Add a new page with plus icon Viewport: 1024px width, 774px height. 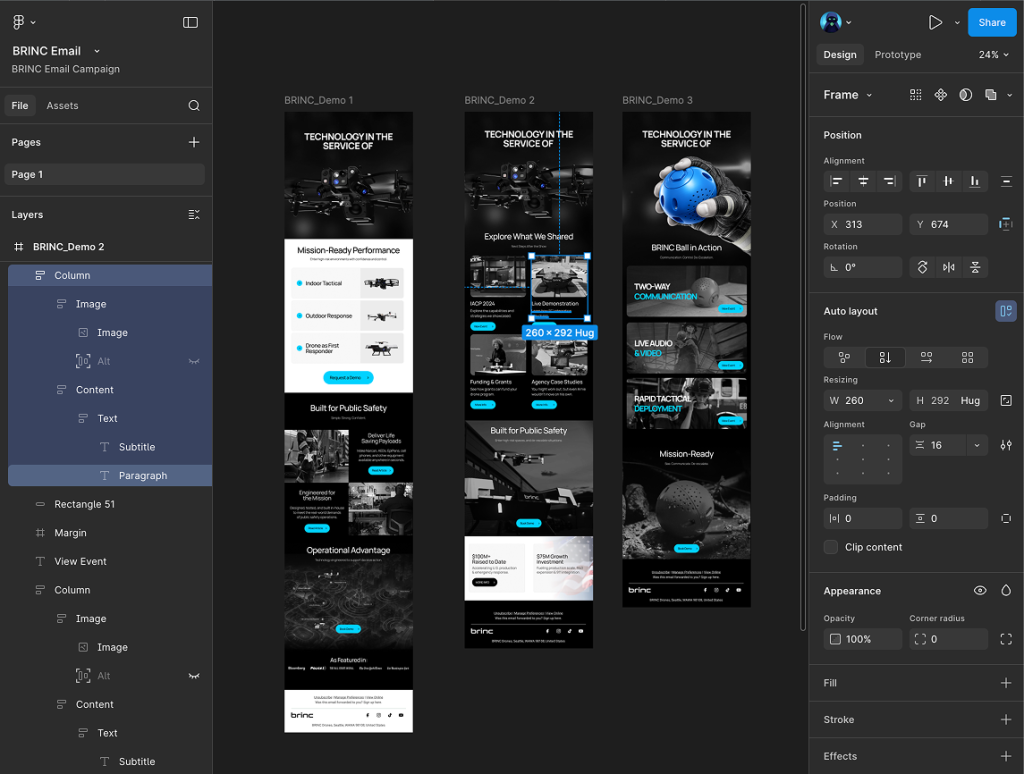pyautogui.click(x=194, y=142)
